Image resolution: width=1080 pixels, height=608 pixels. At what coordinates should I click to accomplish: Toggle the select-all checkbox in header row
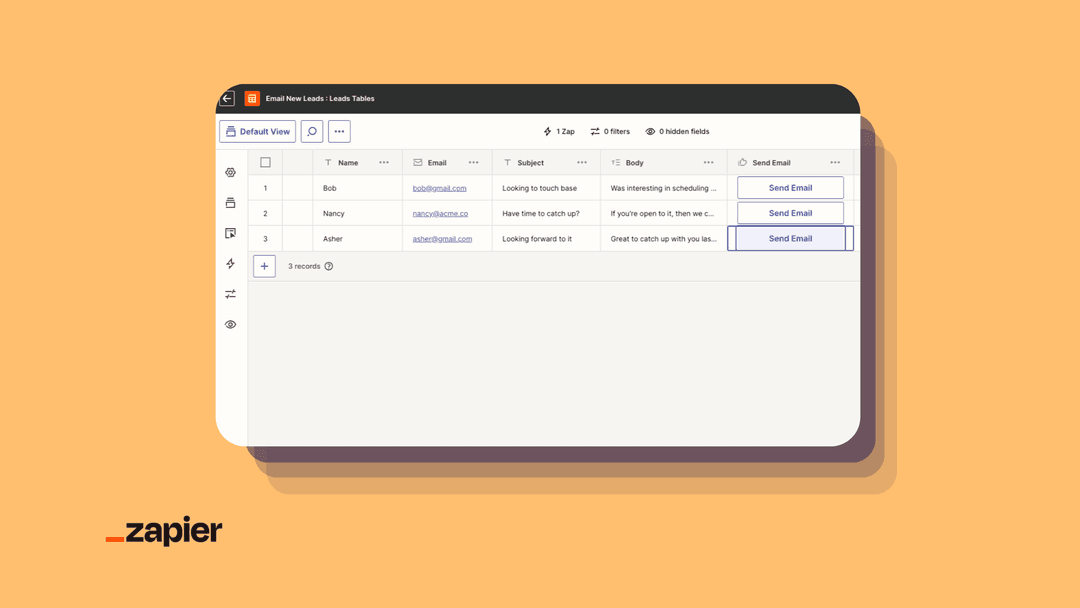[x=264, y=162]
